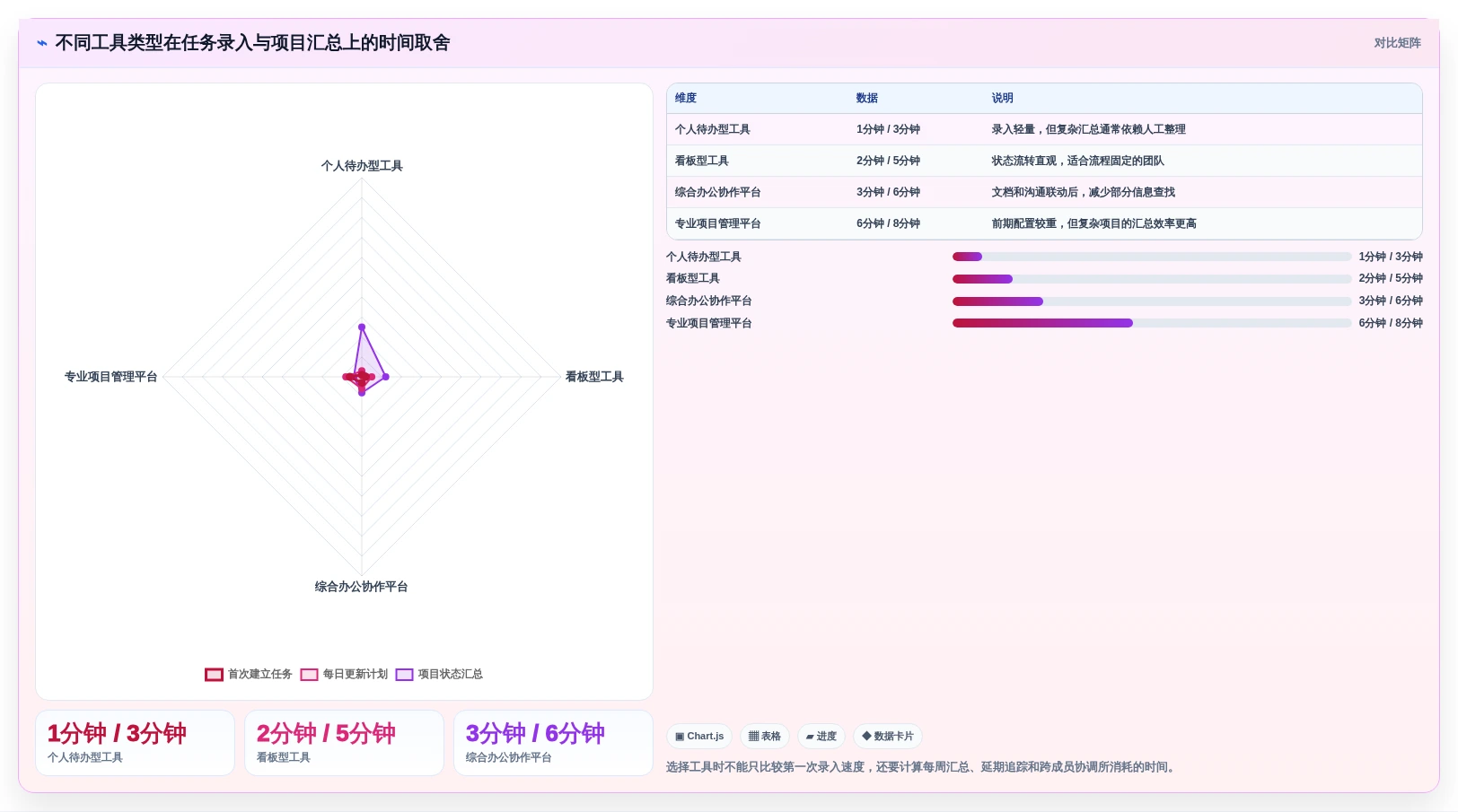Click the 表格 tag chip
This screenshot has height=812, width=1458.
[765, 737]
